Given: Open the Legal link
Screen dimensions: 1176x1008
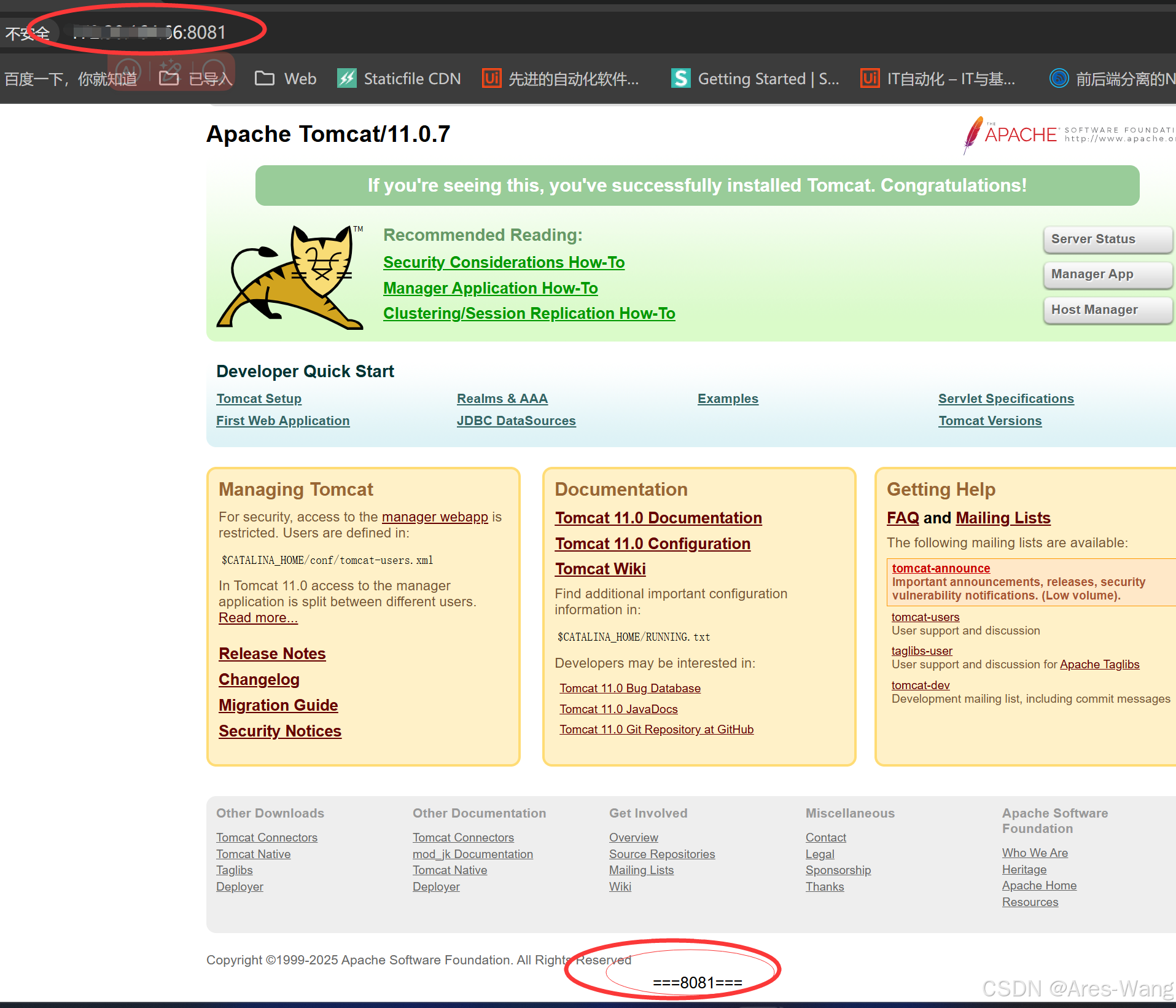Looking at the screenshot, I should (x=820, y=854).
